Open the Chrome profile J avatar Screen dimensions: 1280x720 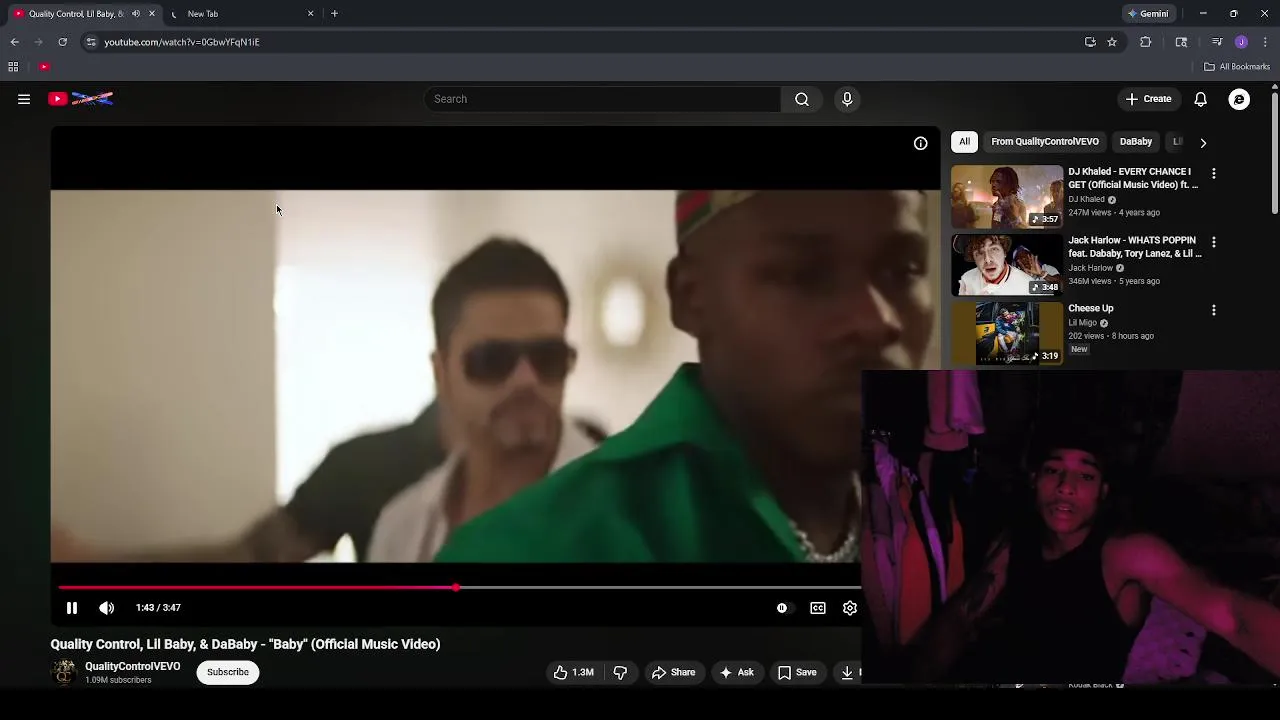tap(1241, 42)
